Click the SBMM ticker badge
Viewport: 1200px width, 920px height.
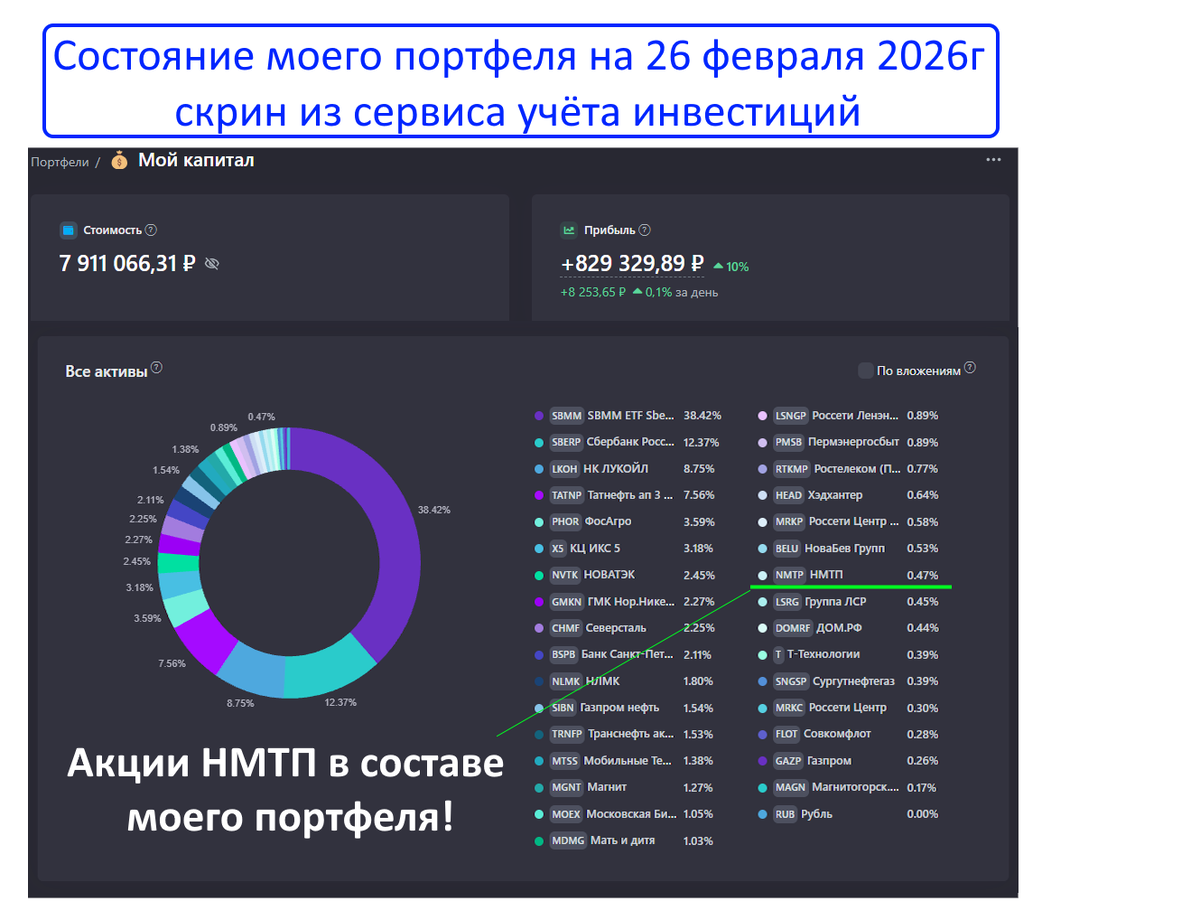point(565,414)
